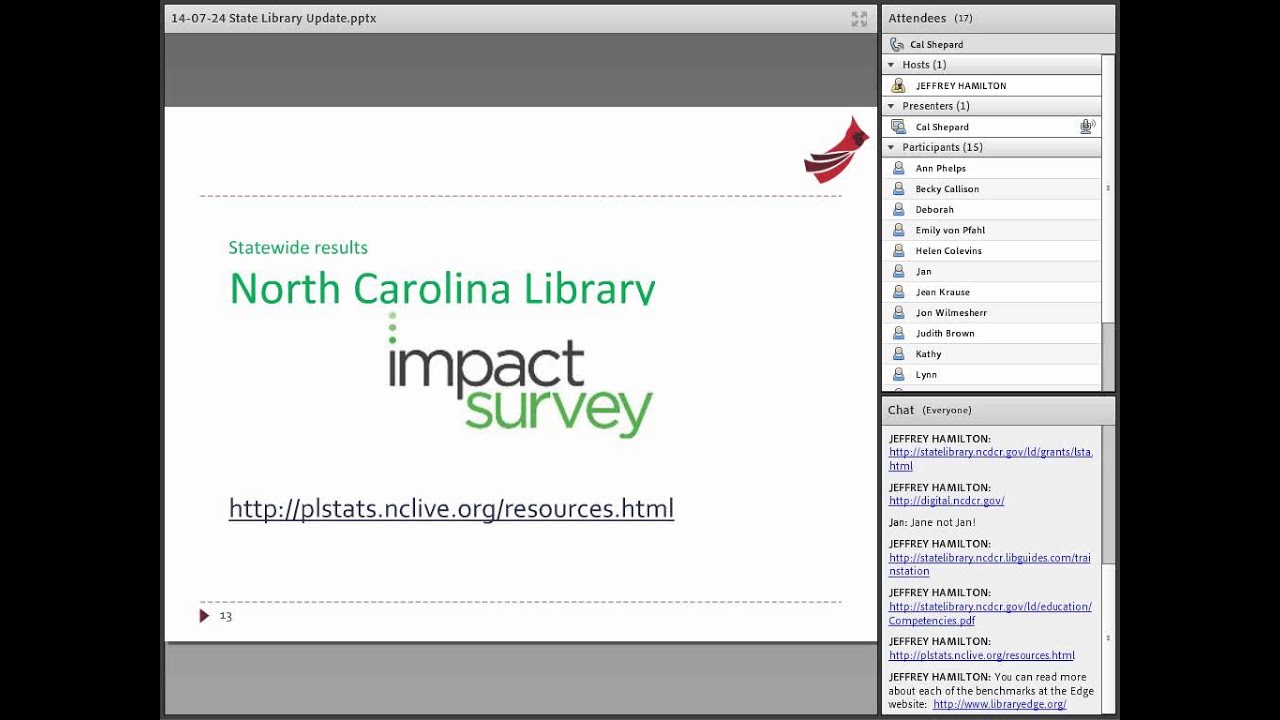Click the 'Statewide results' slide subtitle
Screen dimensions: 1280x720
point(298,247)
